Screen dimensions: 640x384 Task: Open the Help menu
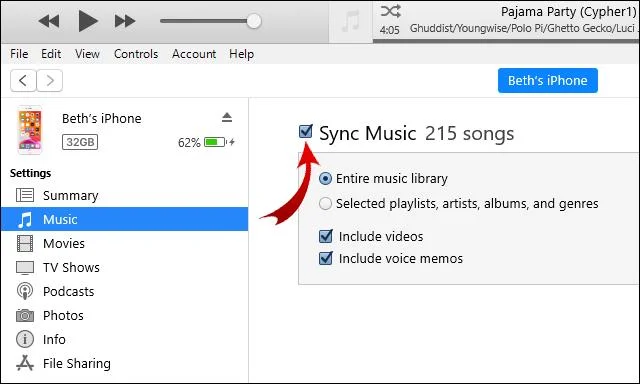[x=241, y=54]
